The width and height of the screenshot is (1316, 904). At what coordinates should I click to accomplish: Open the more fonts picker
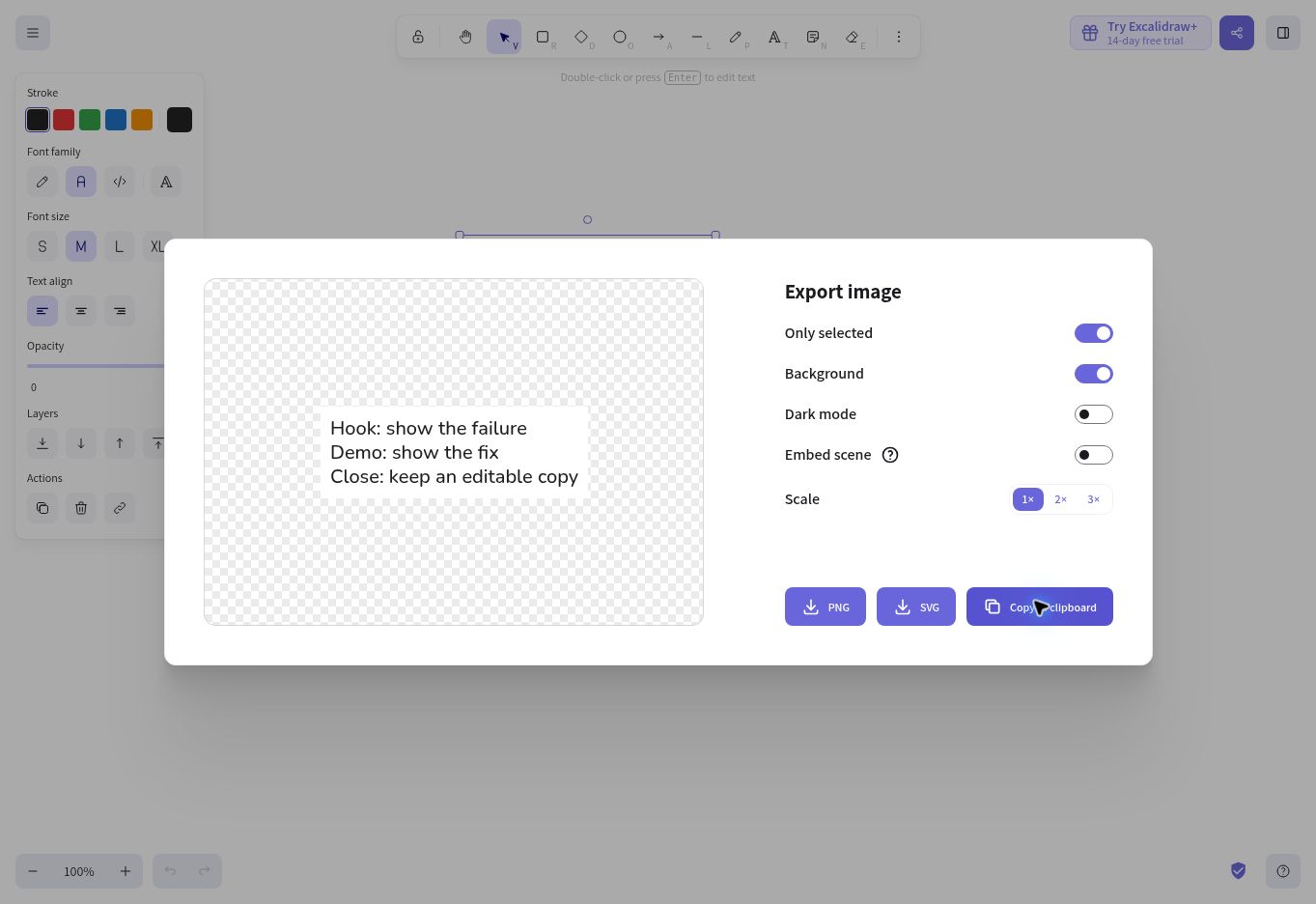pyautogui.click(x=166, y=182)
